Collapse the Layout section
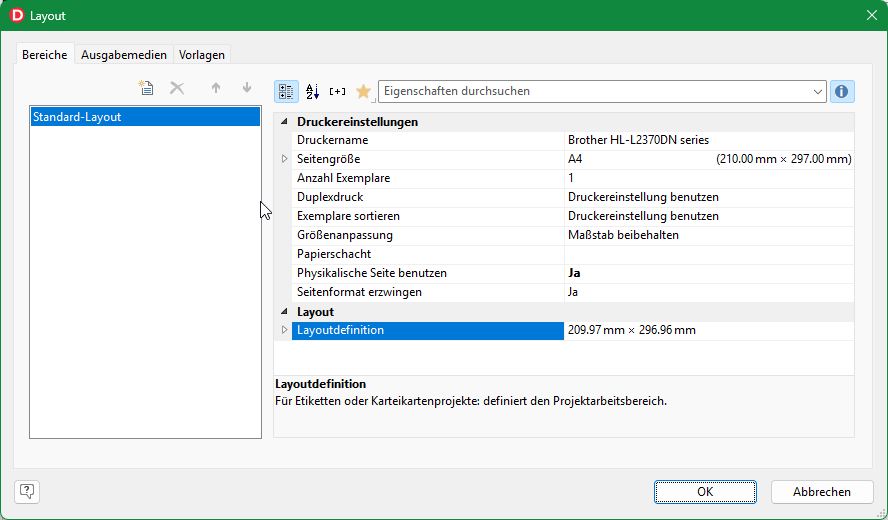The image size is (888, 520). click(x=284, y=312)
